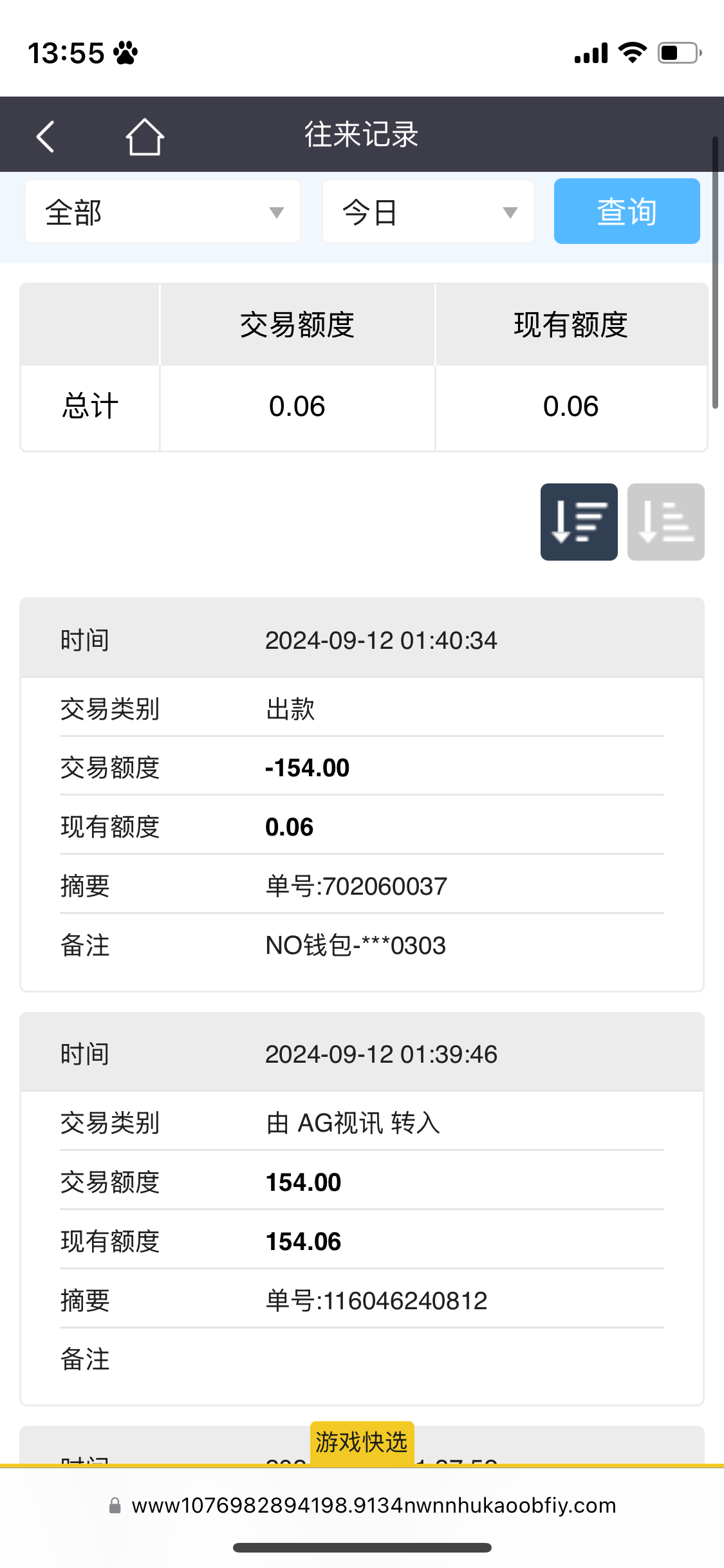Open the 游戏快选 quick game tab
The image size is (724, 1568).
pyautogui.click(x=362, y=1442)
